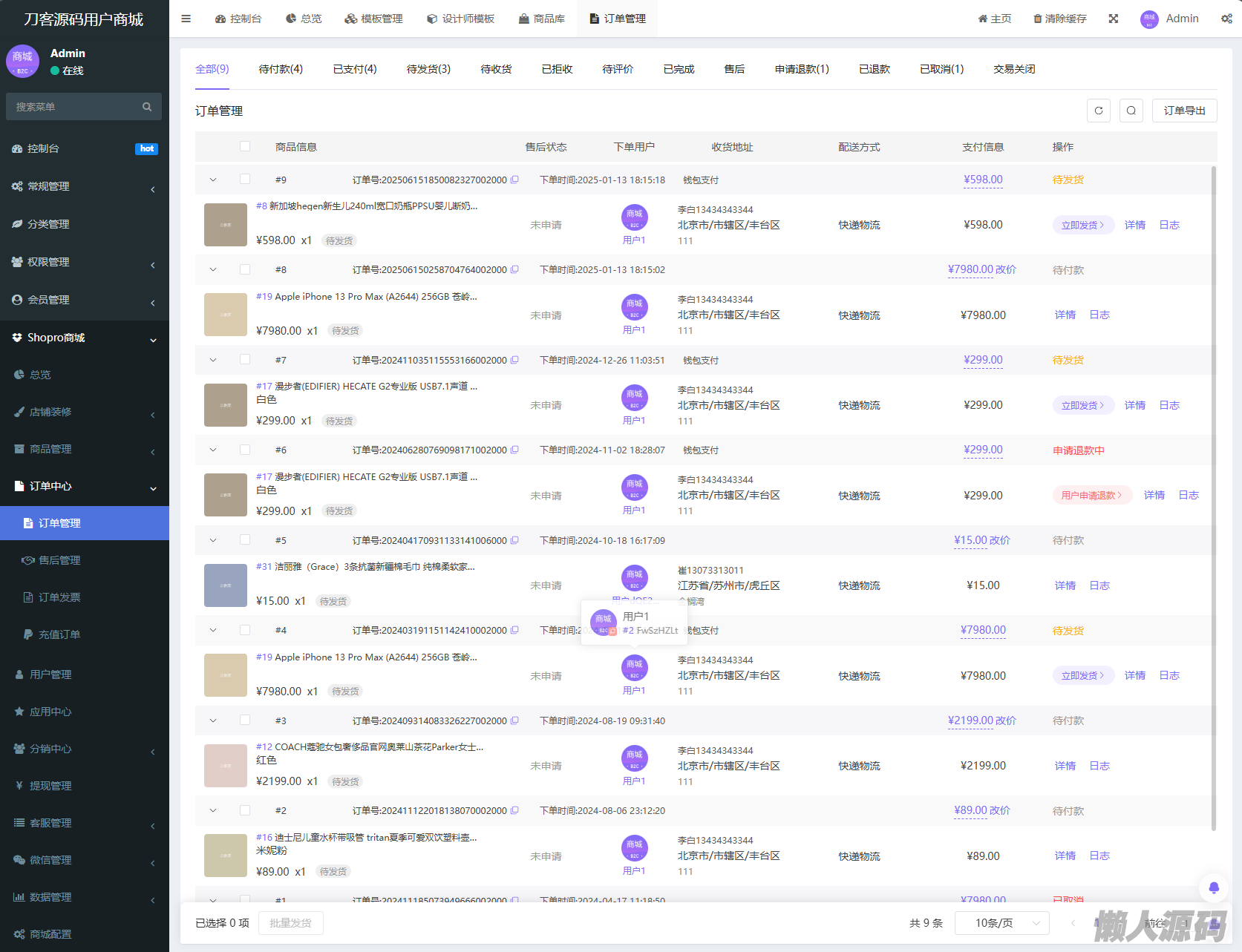Click the refresh icon in order toolbar
Image resolution: width=1242 pixels, height=952 pixels.
pos(1099,111)
